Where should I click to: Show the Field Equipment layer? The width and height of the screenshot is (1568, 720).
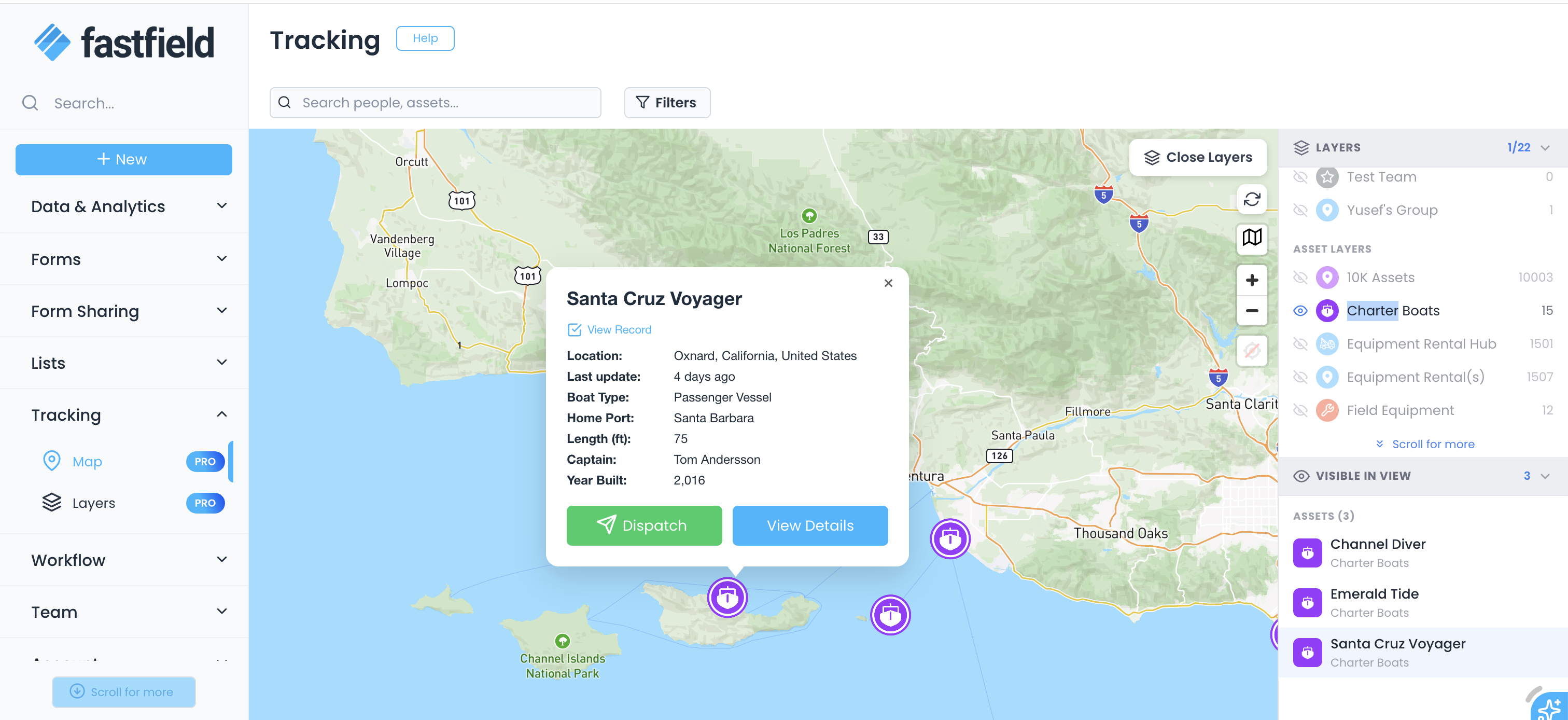click(1299, 410)
